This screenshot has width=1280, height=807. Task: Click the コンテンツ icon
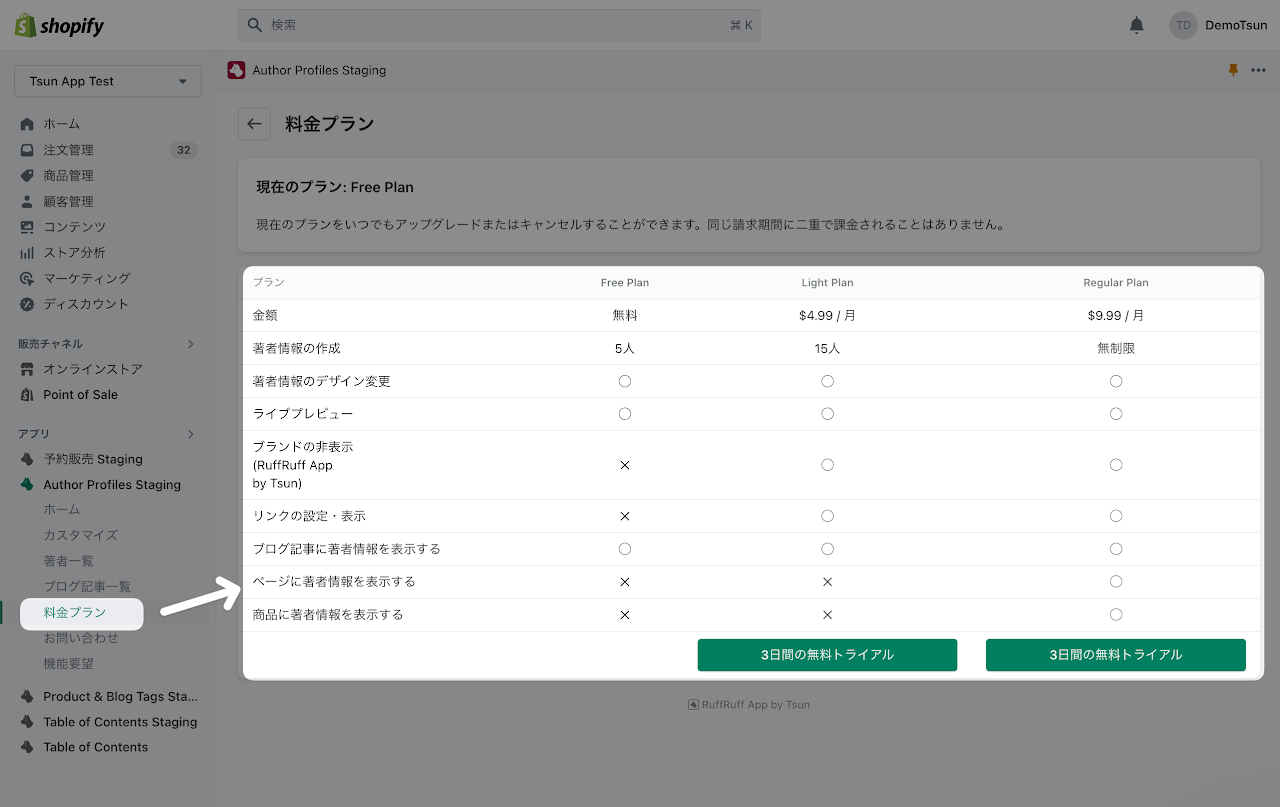coord(27,227)
